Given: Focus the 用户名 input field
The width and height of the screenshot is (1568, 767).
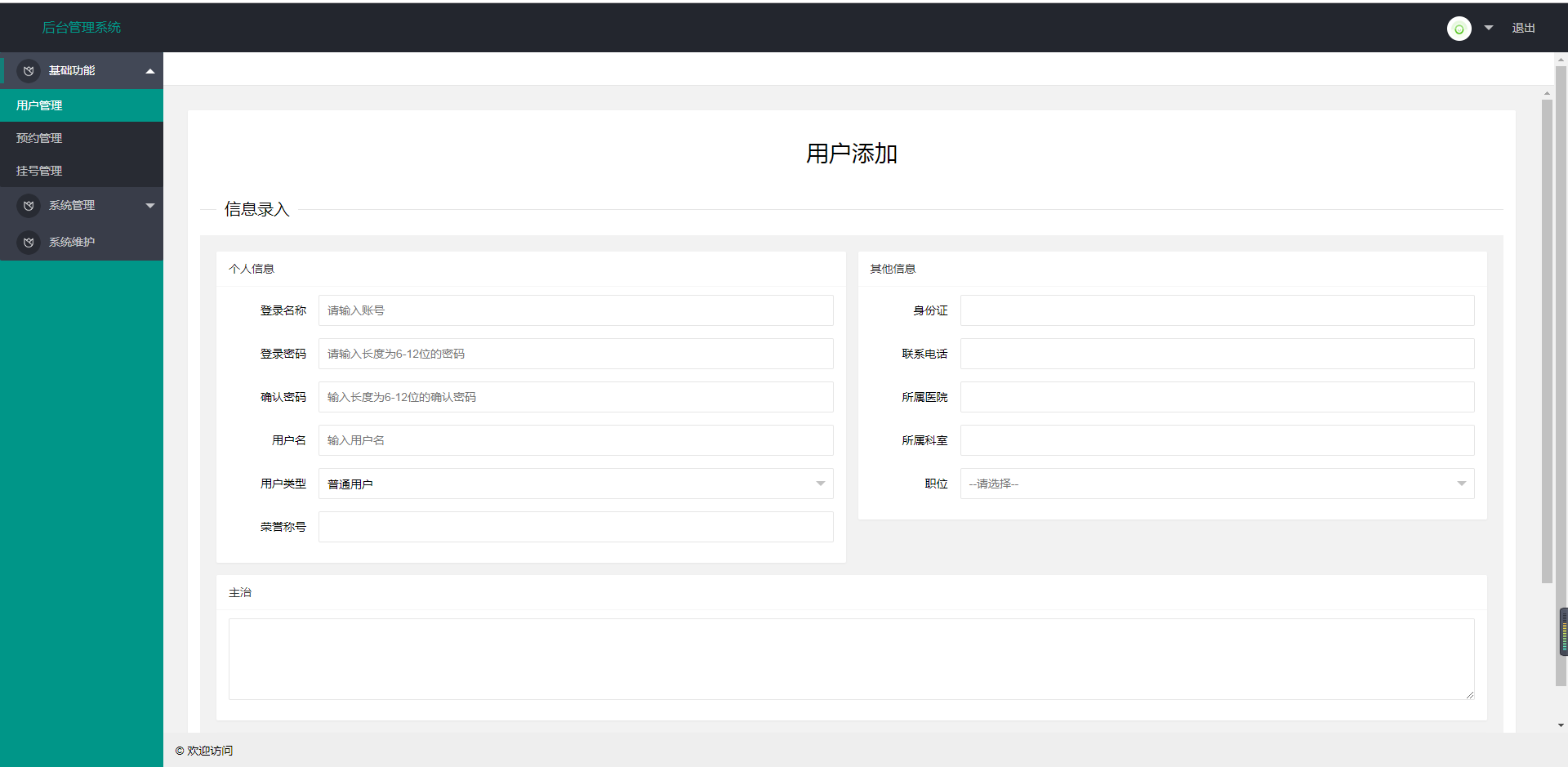Looking at the screenshot, I should (x=576, y=440).
